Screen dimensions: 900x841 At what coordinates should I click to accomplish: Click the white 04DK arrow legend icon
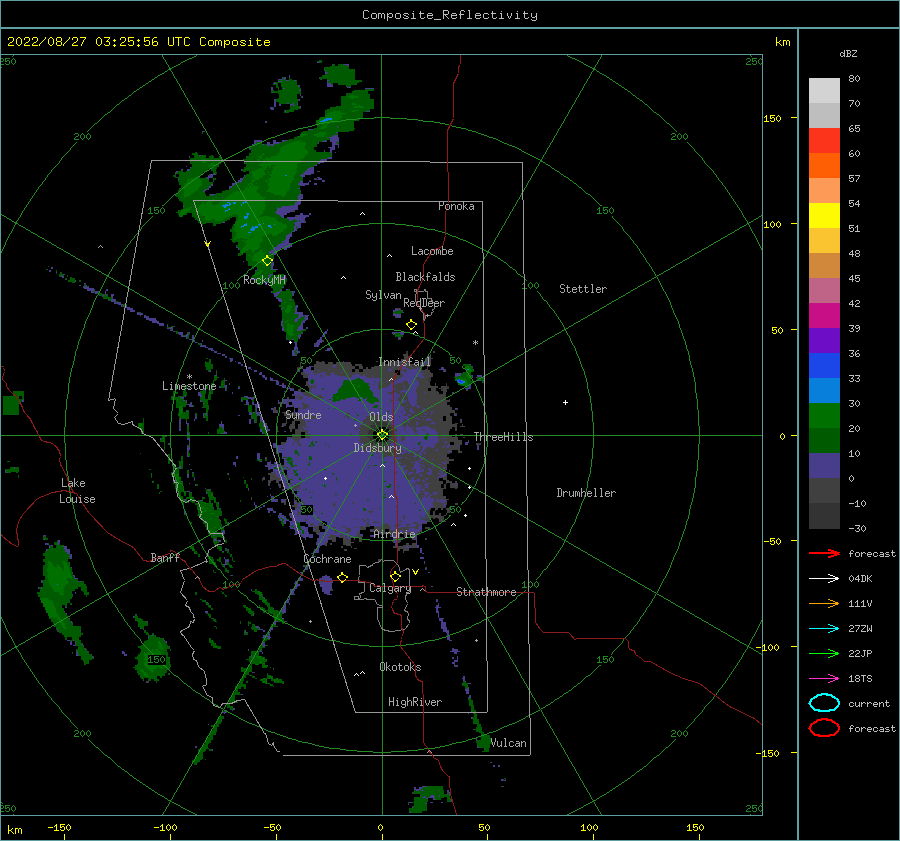824,578
